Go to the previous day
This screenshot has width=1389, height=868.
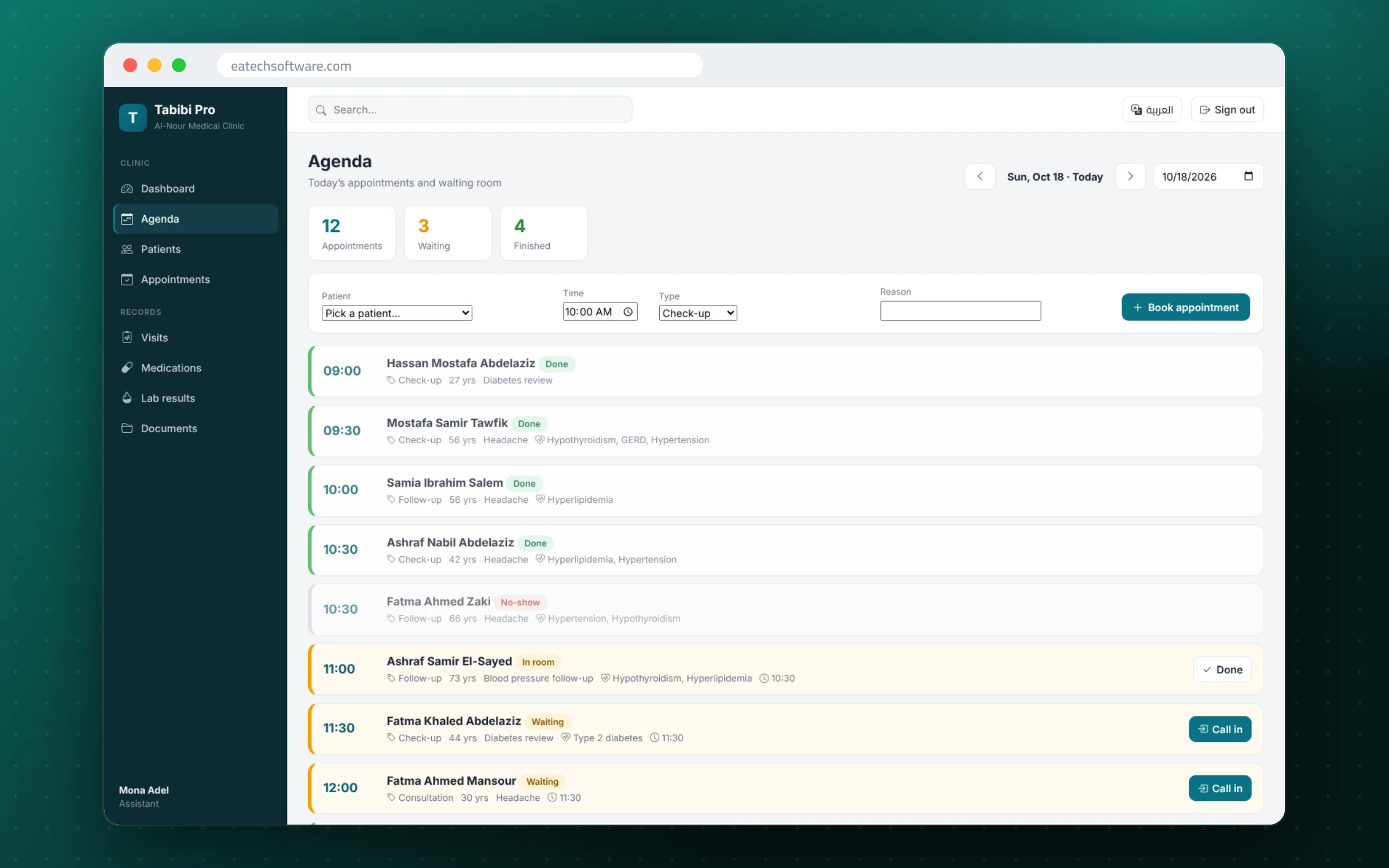pyautogui.click(x=980, y=176)
